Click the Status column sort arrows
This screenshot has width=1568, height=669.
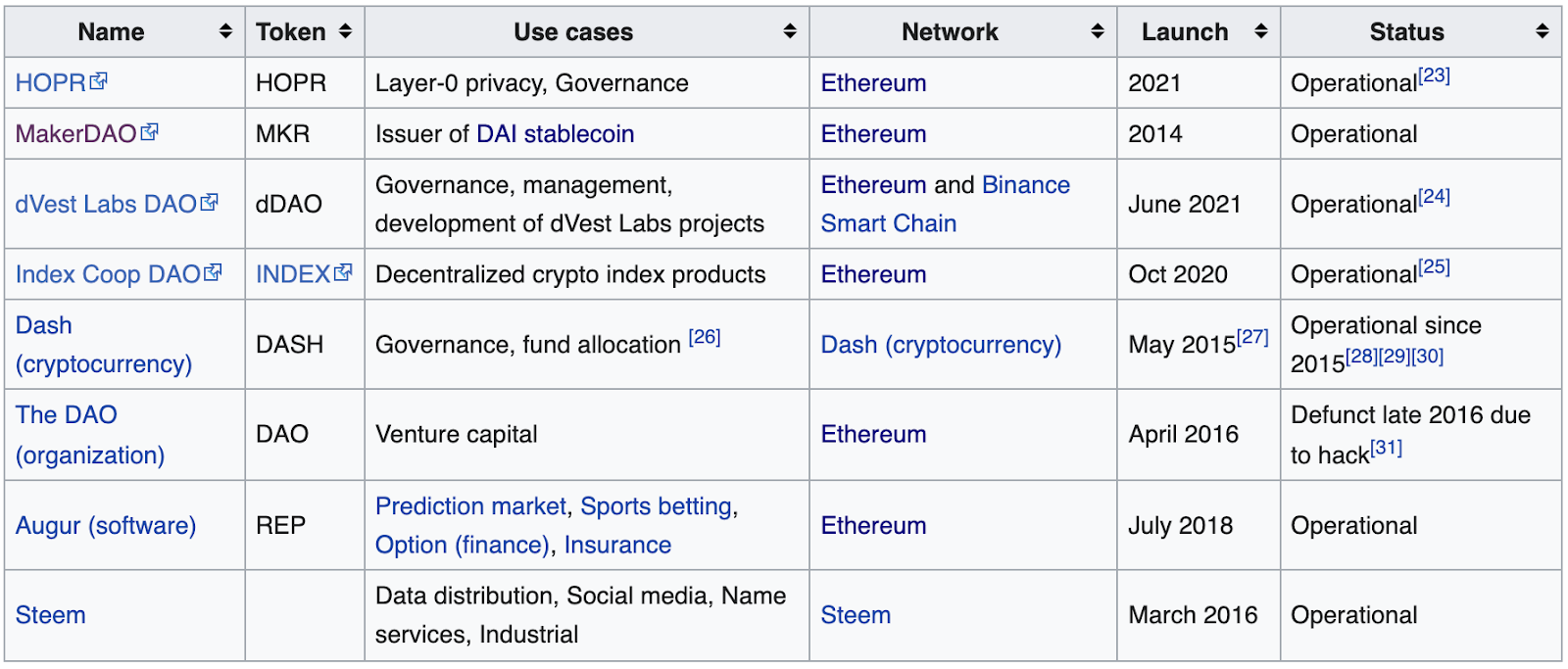(x=1543, y=31)
